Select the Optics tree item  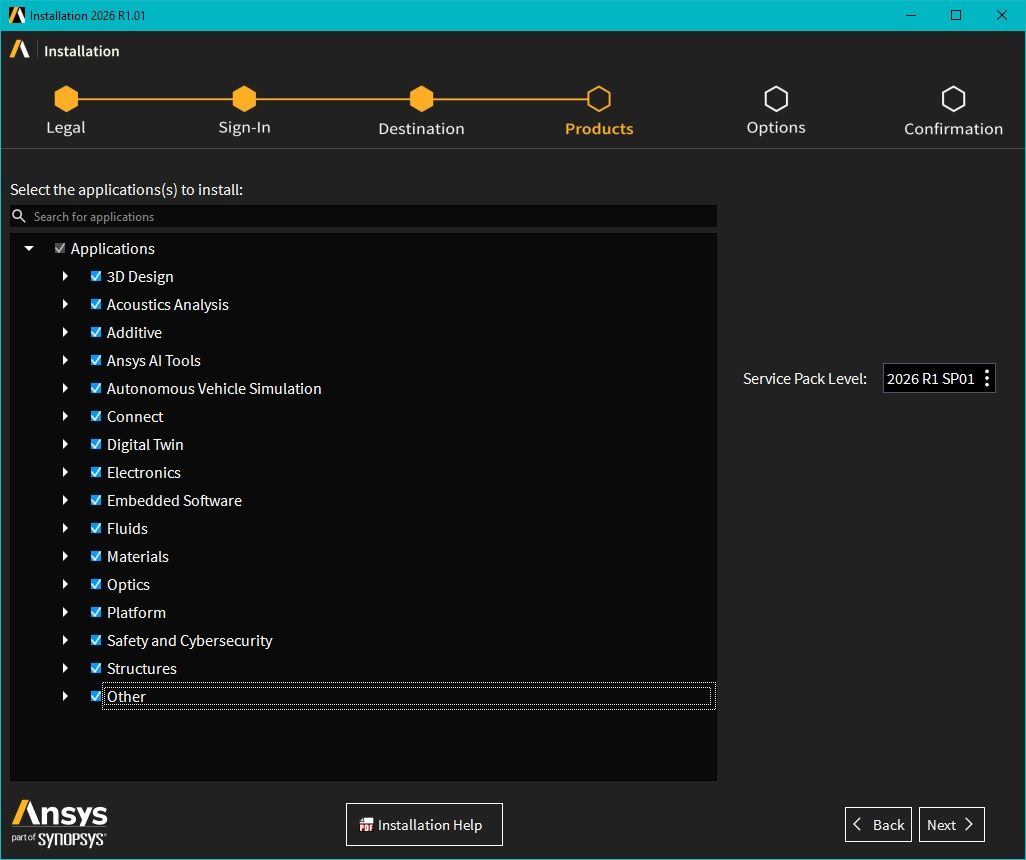(128, 584)
